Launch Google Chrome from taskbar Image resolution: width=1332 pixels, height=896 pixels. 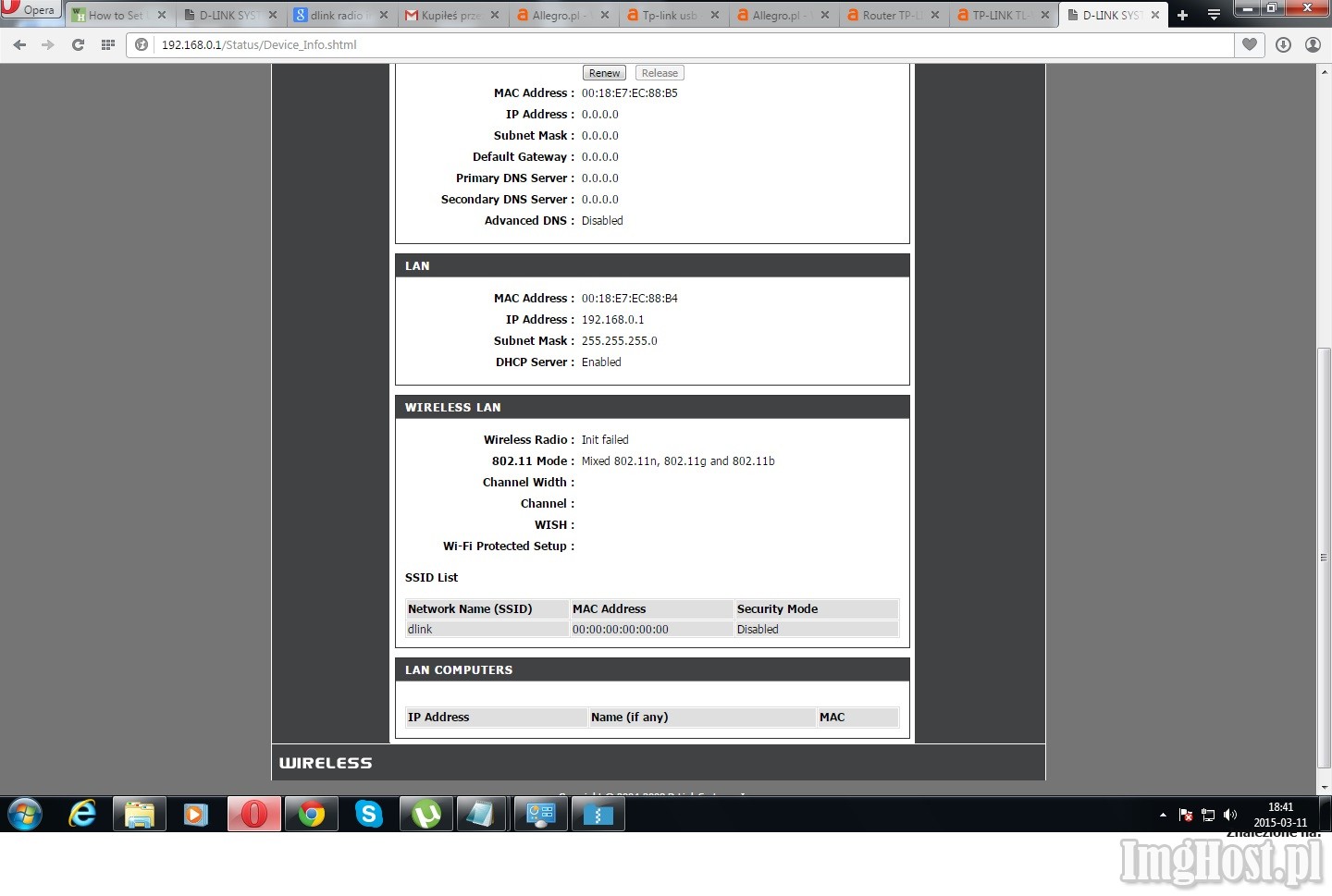point(312,815)
